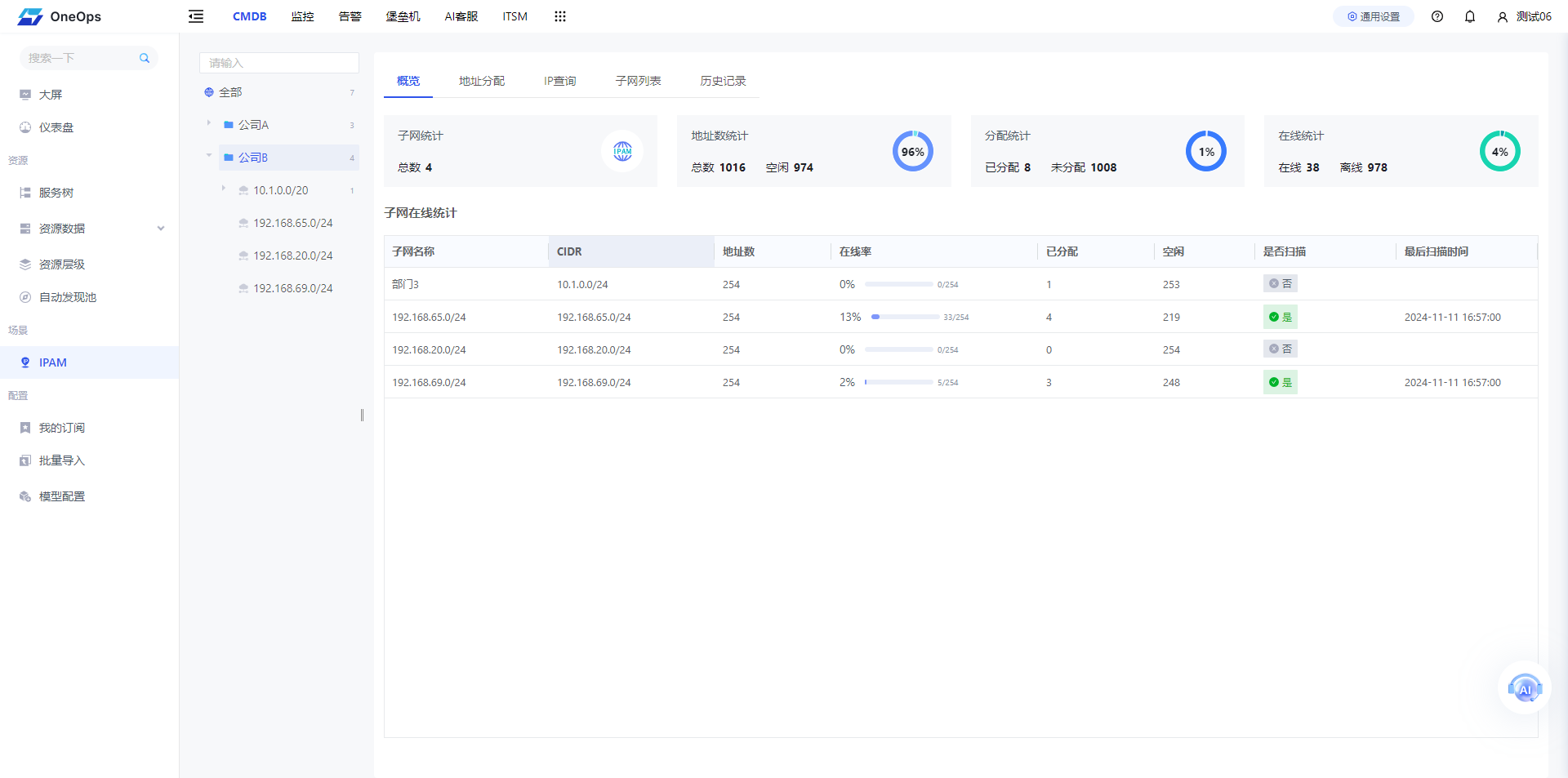Click the sidebar search magnifier icon
The image size is (1568, 778).
(145, 58)
